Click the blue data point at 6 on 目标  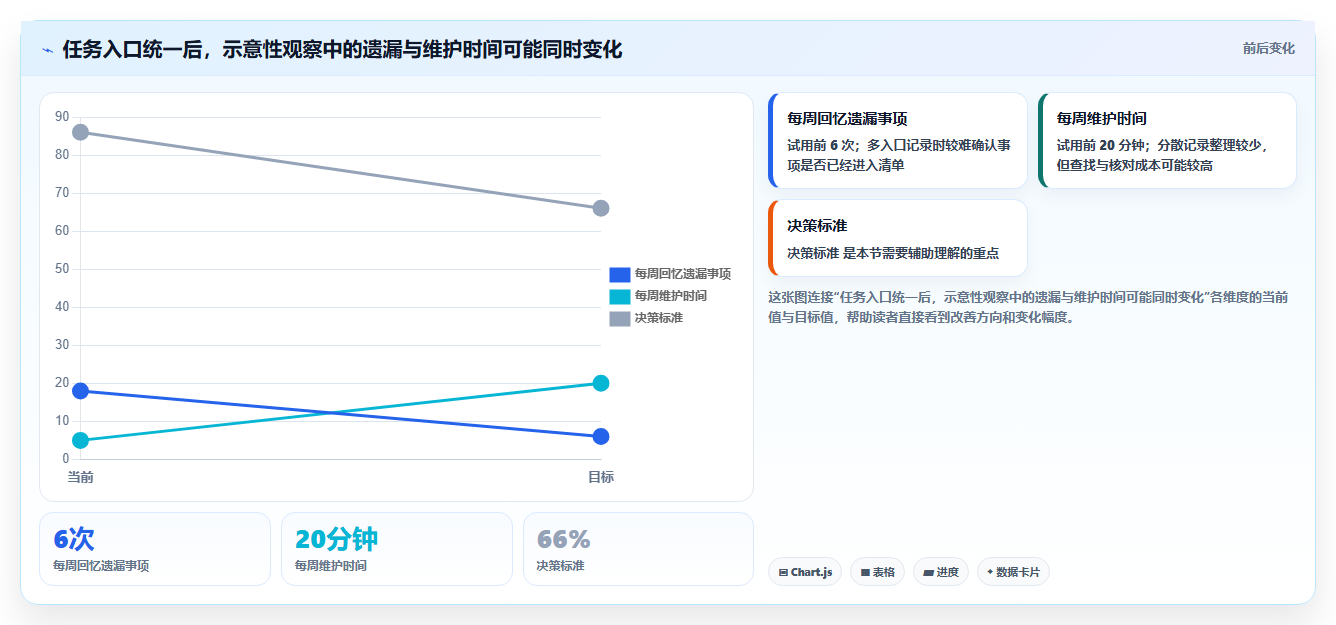click(x=601, y=436)
